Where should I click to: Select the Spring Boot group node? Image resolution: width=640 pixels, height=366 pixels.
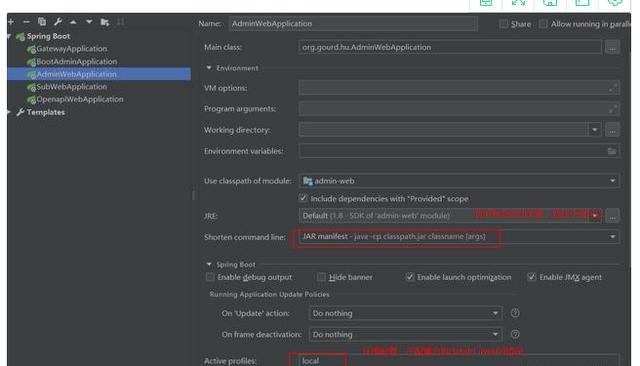(x=48, y=36)
